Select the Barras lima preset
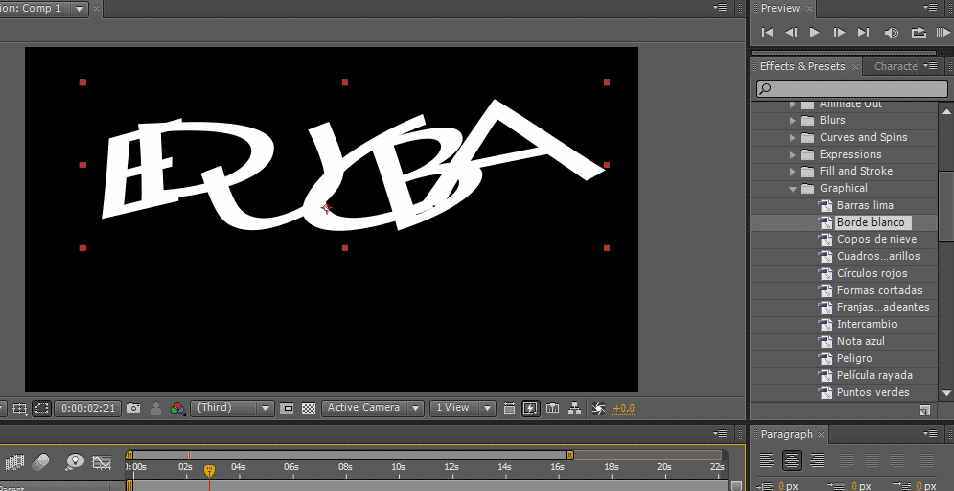Image resolution: width=954 pixels, height=491 pixels. point(865,205)
